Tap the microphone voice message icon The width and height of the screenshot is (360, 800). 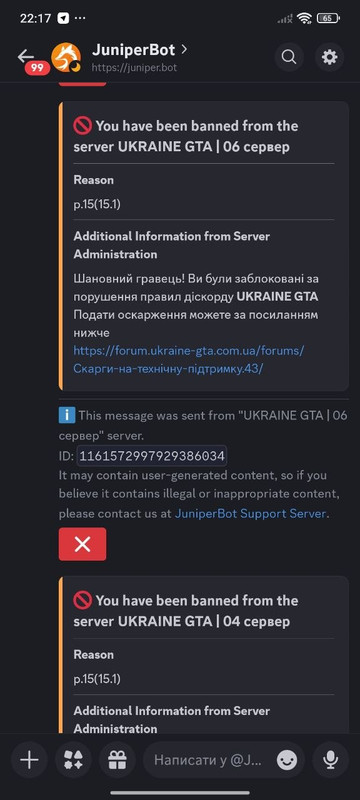[x=330, y=760]
